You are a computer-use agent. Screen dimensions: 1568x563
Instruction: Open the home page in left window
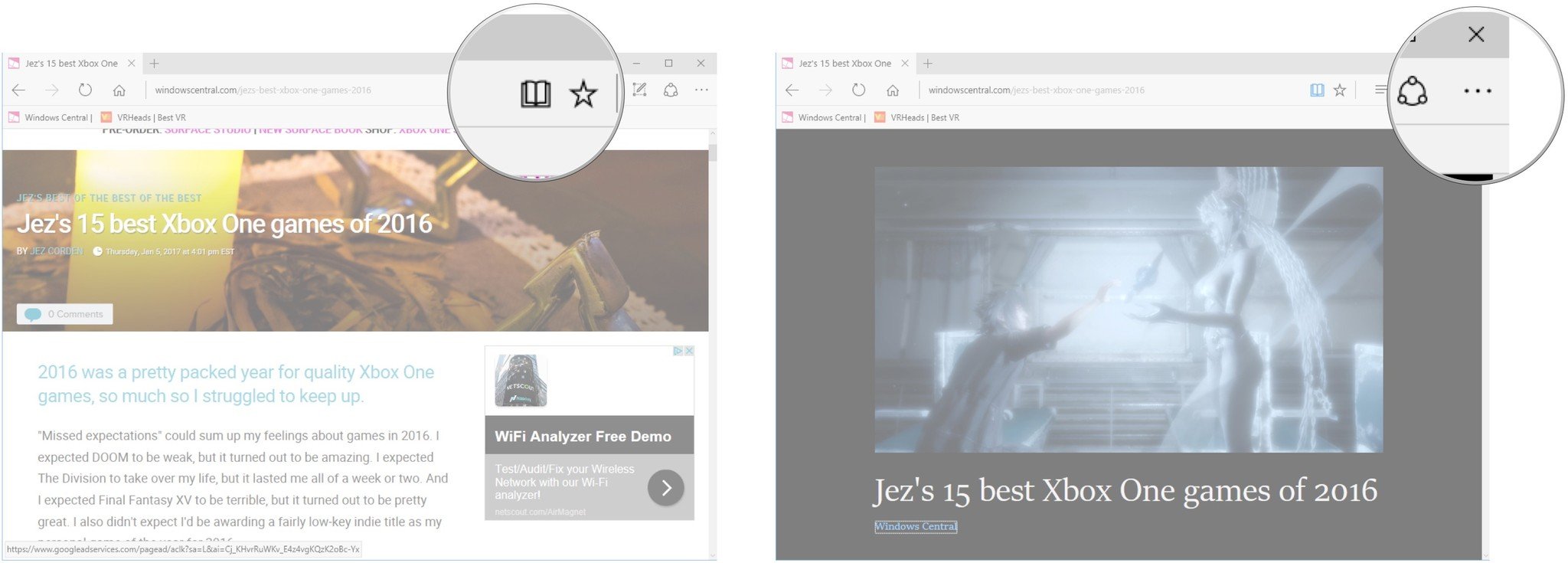pos(119,90)
